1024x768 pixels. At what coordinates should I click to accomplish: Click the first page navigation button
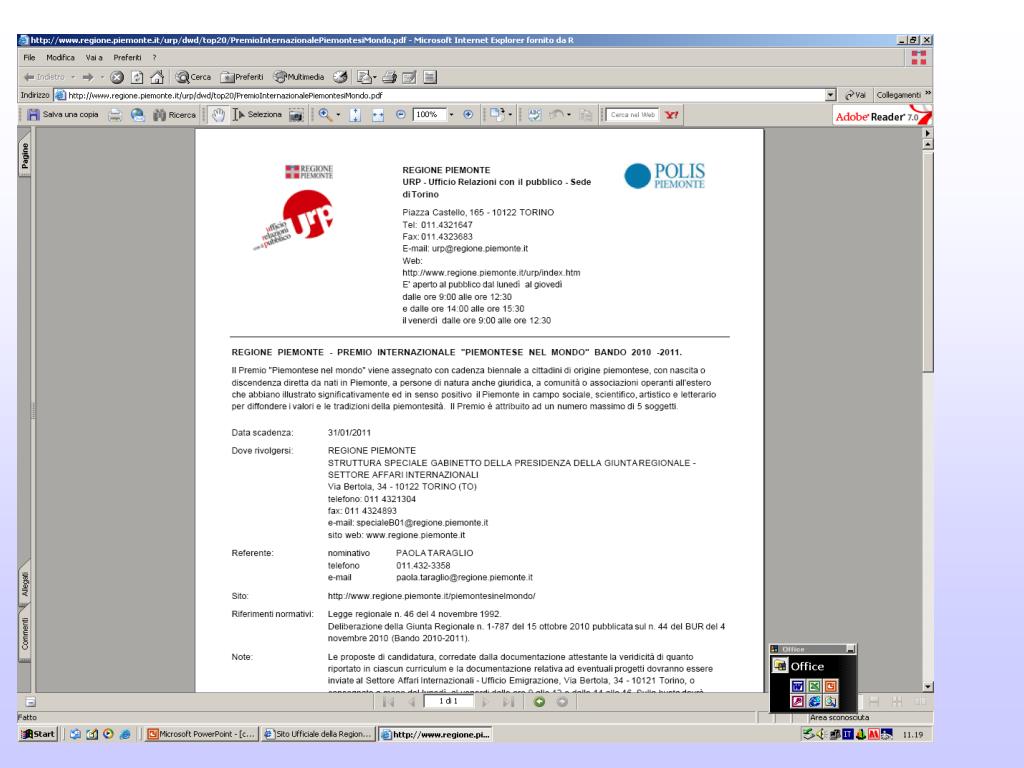(389, 702)
